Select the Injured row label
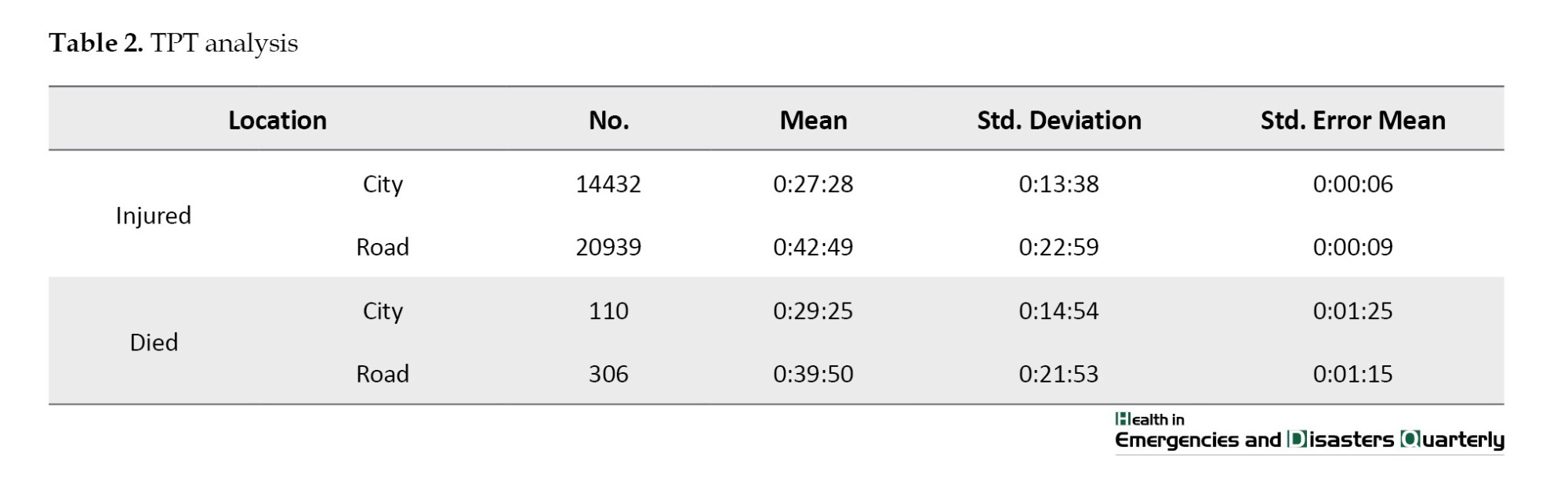 point(154,216)
